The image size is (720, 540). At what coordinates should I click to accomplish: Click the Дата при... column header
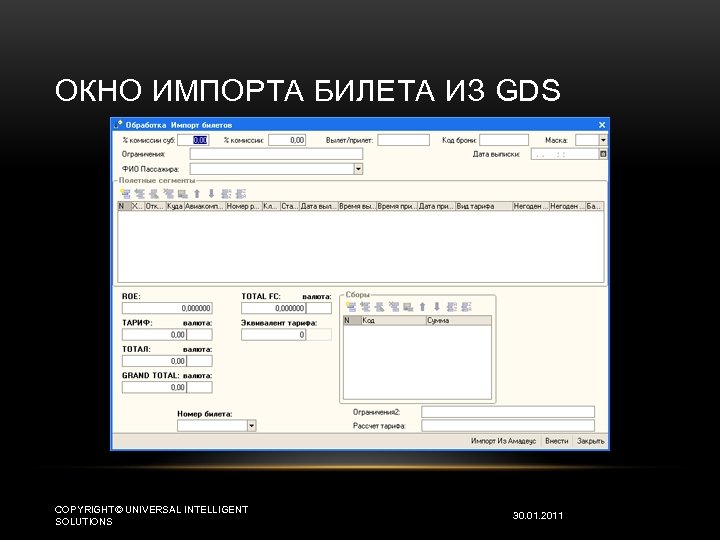[437, 206]
